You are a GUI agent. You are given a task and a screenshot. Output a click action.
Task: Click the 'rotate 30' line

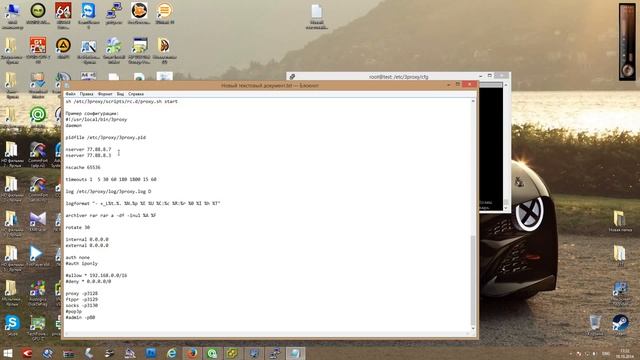pos(78,227)
